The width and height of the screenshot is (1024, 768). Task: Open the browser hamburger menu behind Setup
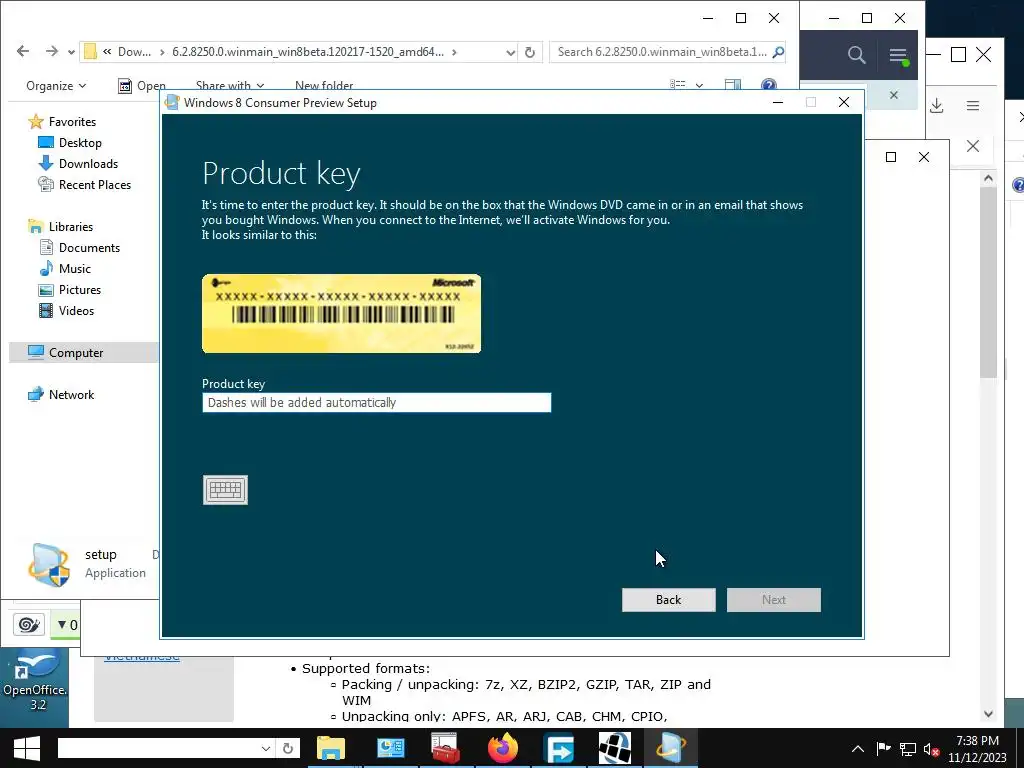pos(972,105)
